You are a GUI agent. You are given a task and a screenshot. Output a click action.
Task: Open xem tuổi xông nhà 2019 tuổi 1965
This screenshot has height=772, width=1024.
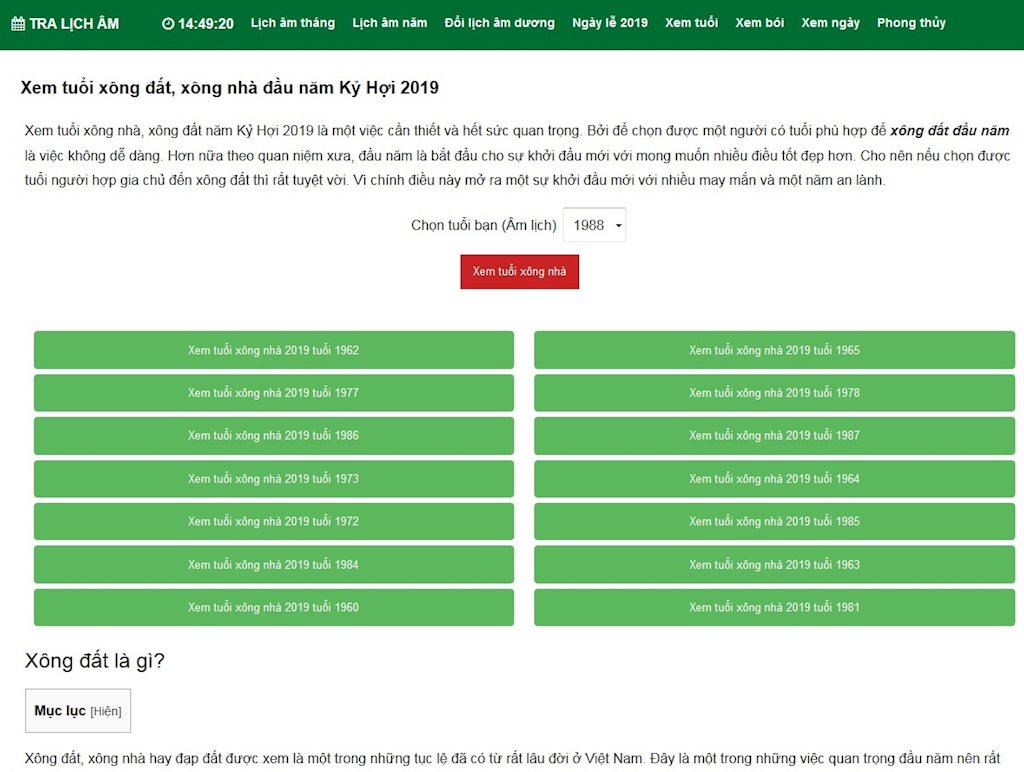(773, 350)
